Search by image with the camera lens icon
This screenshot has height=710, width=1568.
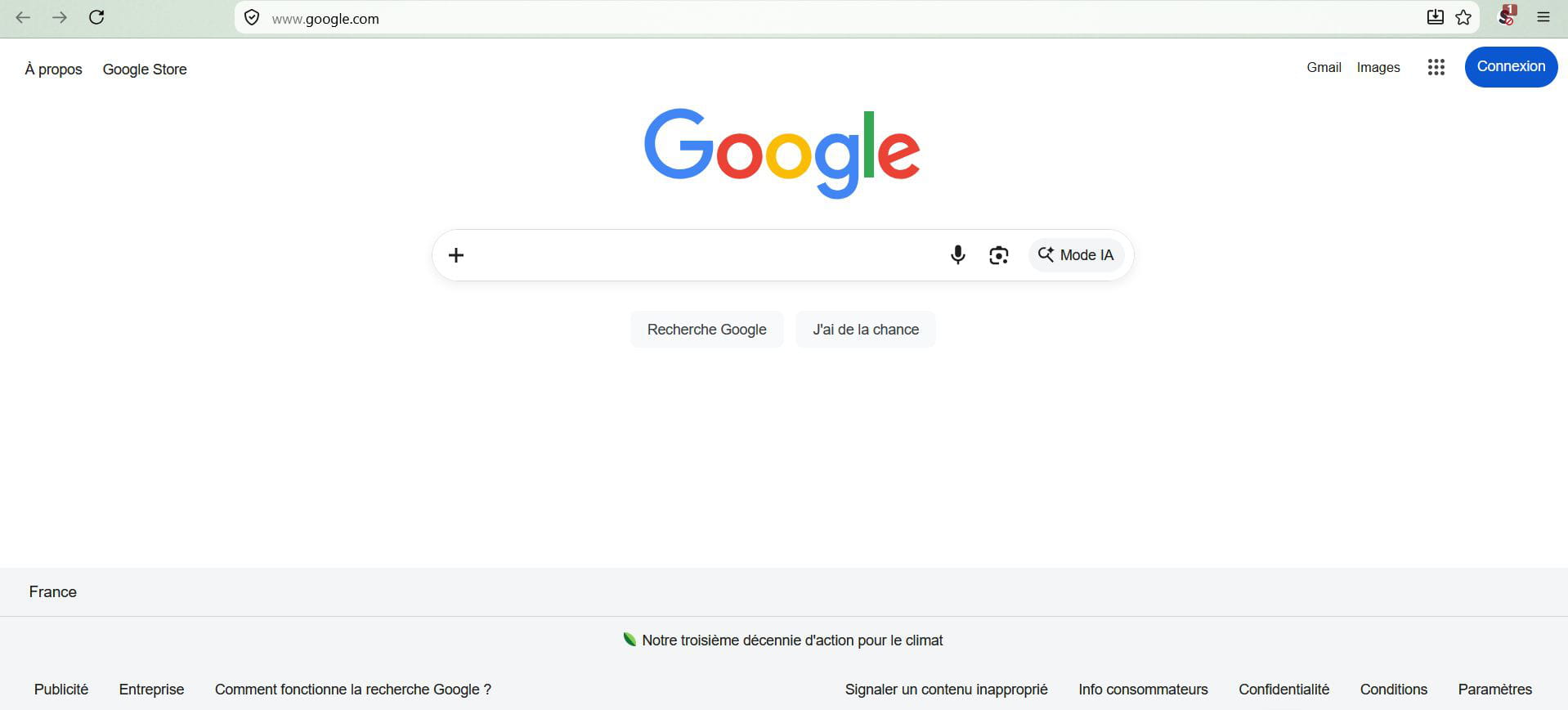point(998,255)
